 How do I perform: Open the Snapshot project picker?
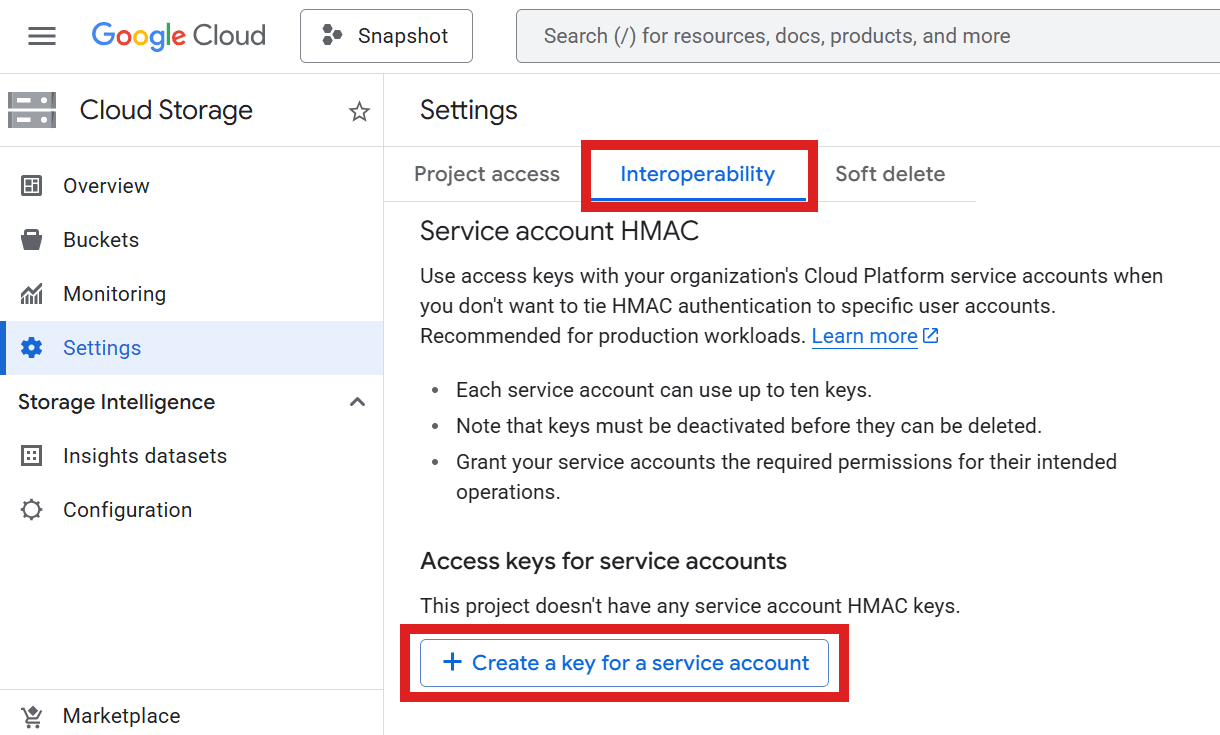(x=386, y=36)
